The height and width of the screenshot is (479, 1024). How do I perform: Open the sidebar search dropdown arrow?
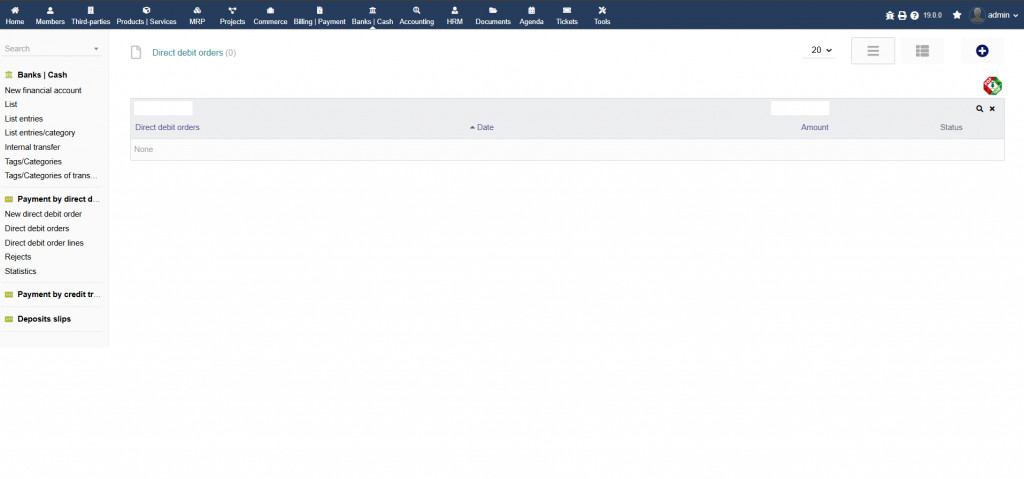(96, 49)
